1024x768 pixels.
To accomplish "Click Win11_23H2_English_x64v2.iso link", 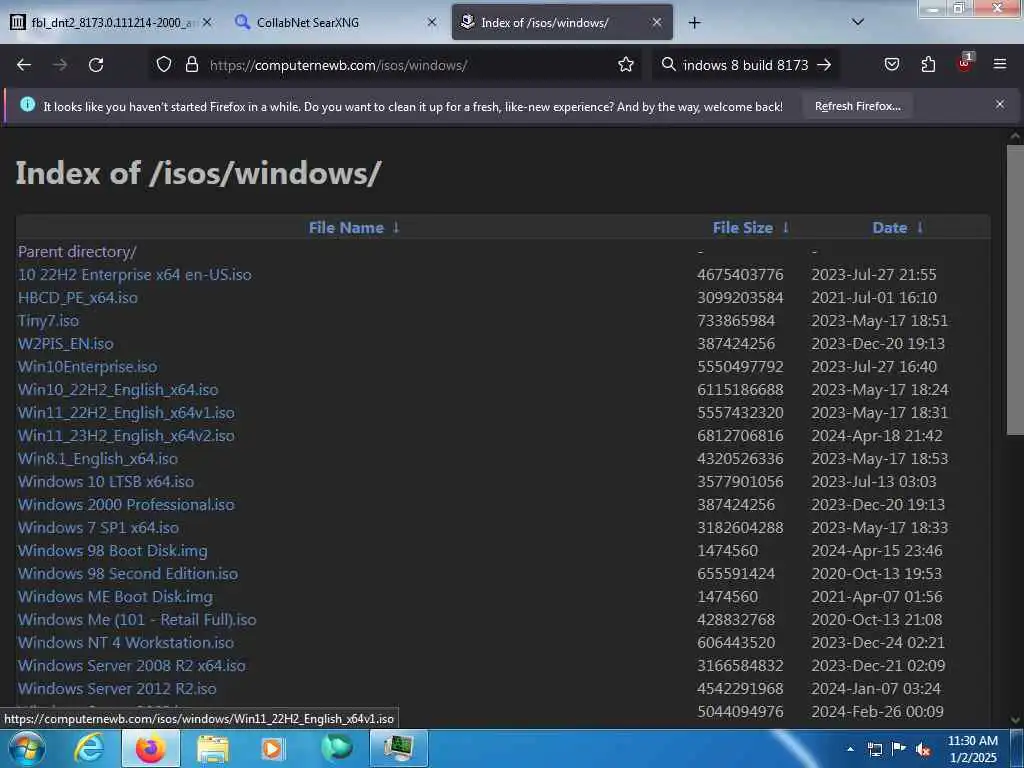I will pos(126,435).
